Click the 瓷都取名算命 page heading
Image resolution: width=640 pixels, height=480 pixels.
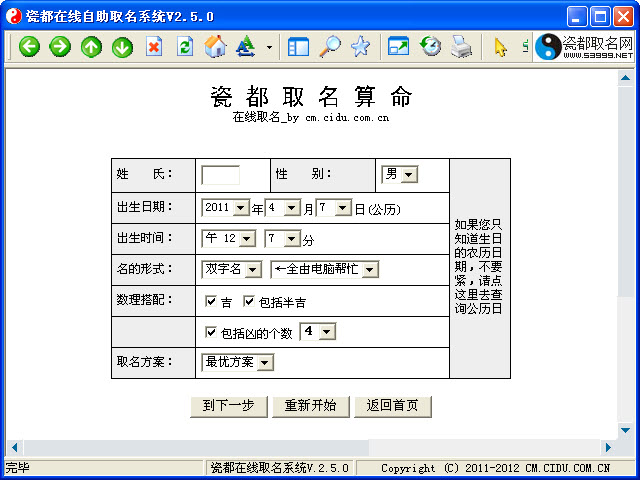point(311,96)
